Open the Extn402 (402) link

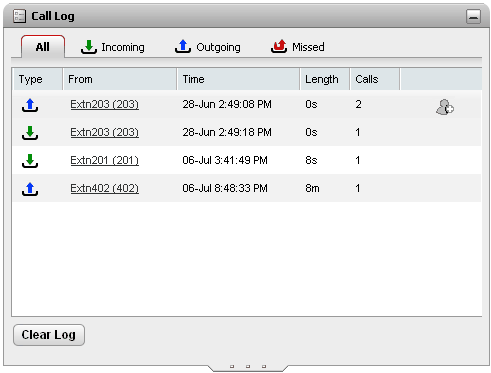pos(104,188)
